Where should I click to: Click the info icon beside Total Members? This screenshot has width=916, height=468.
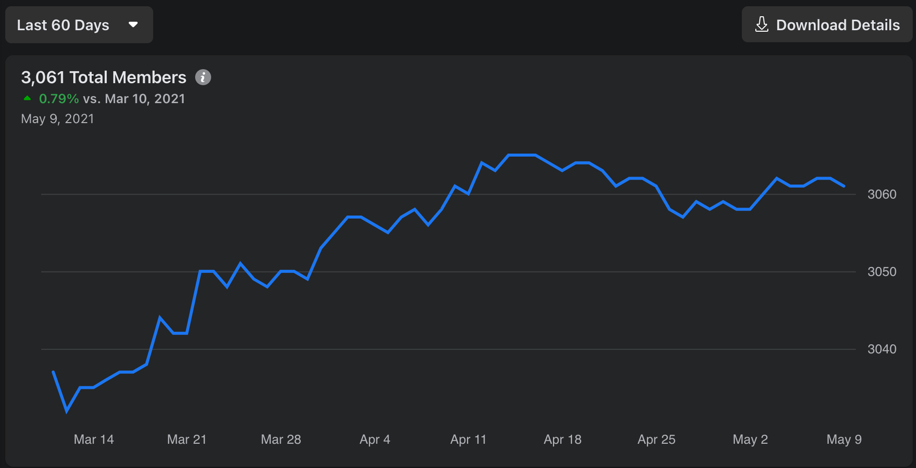click(x=203, y=77)
